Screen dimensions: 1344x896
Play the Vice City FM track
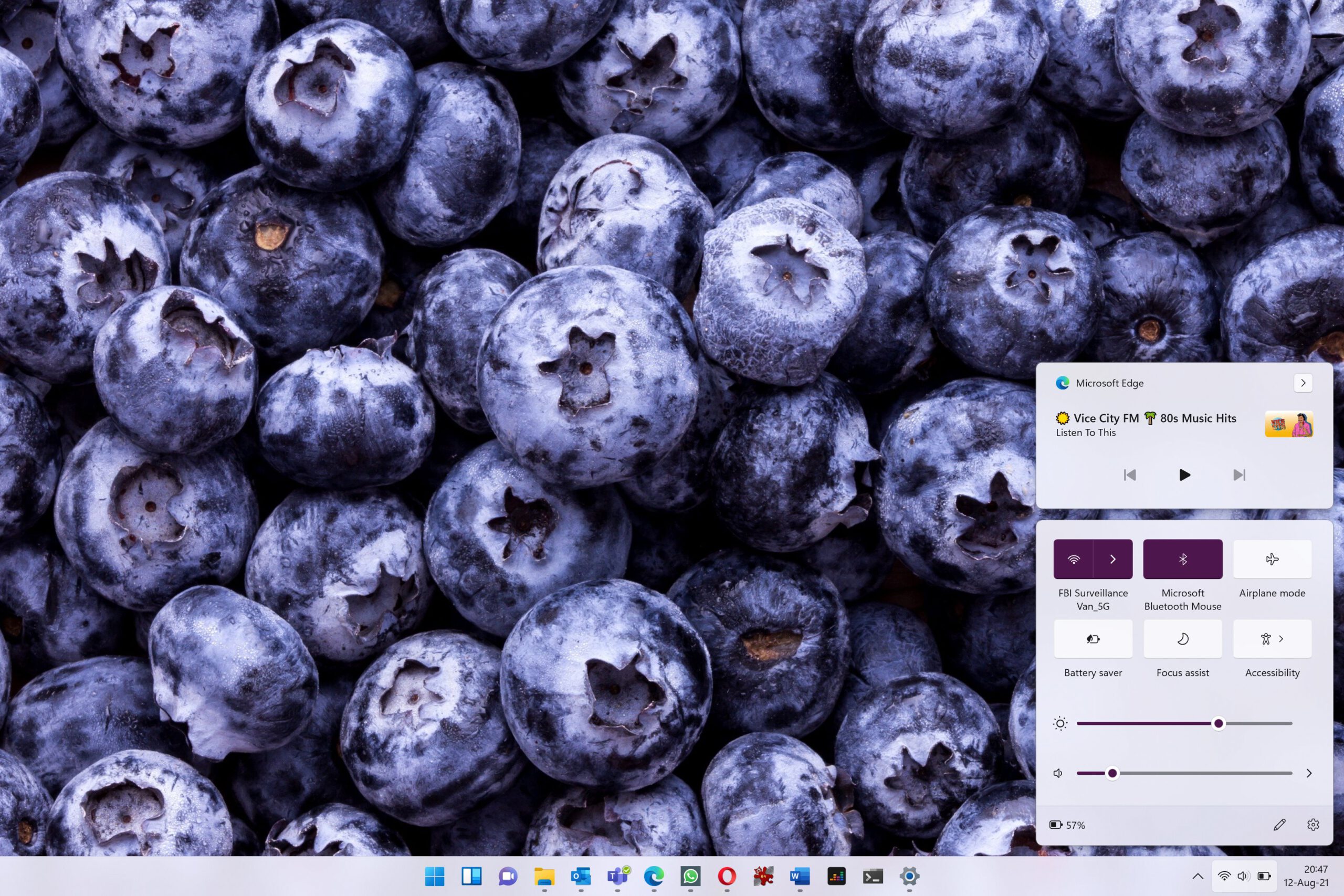1184,475
